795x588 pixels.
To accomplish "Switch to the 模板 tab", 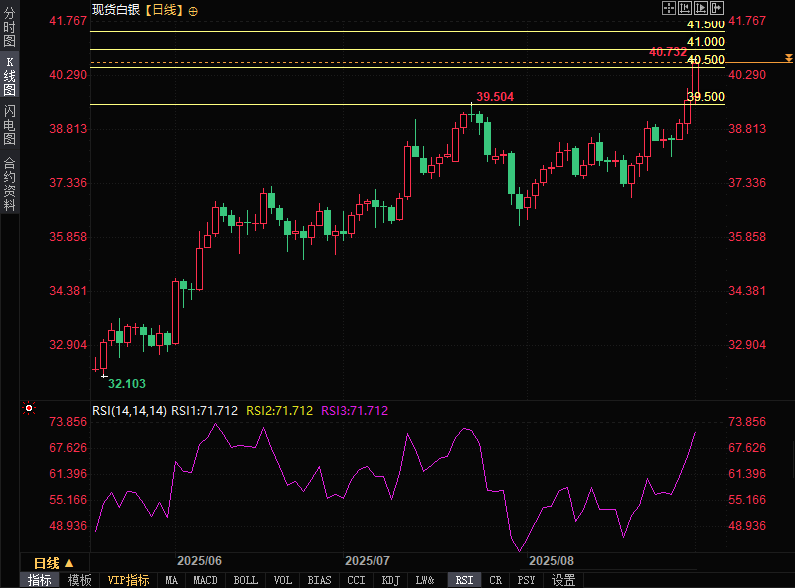I will tap(80, 580).
